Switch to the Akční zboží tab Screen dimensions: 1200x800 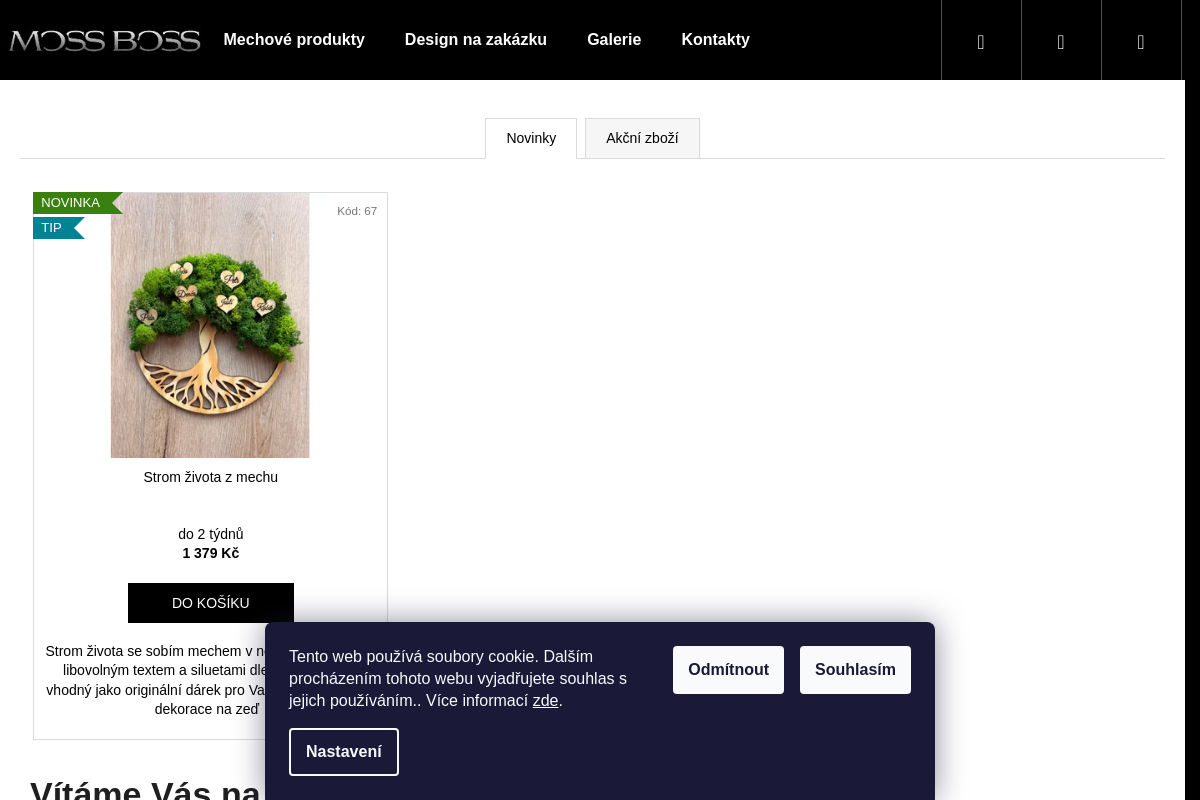[642, 138]
